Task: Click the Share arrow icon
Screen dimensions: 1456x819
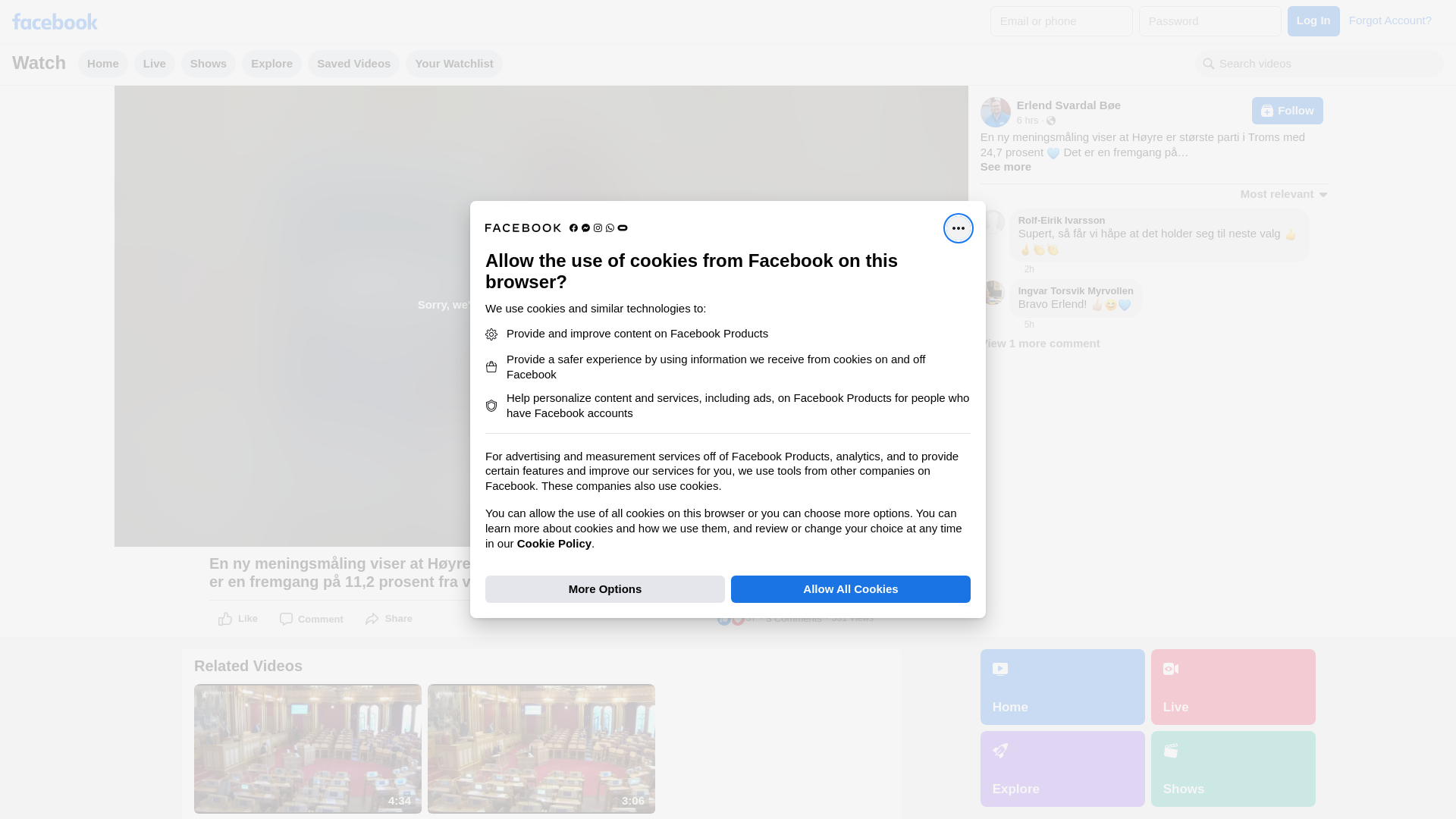Action: click(372, 620)
